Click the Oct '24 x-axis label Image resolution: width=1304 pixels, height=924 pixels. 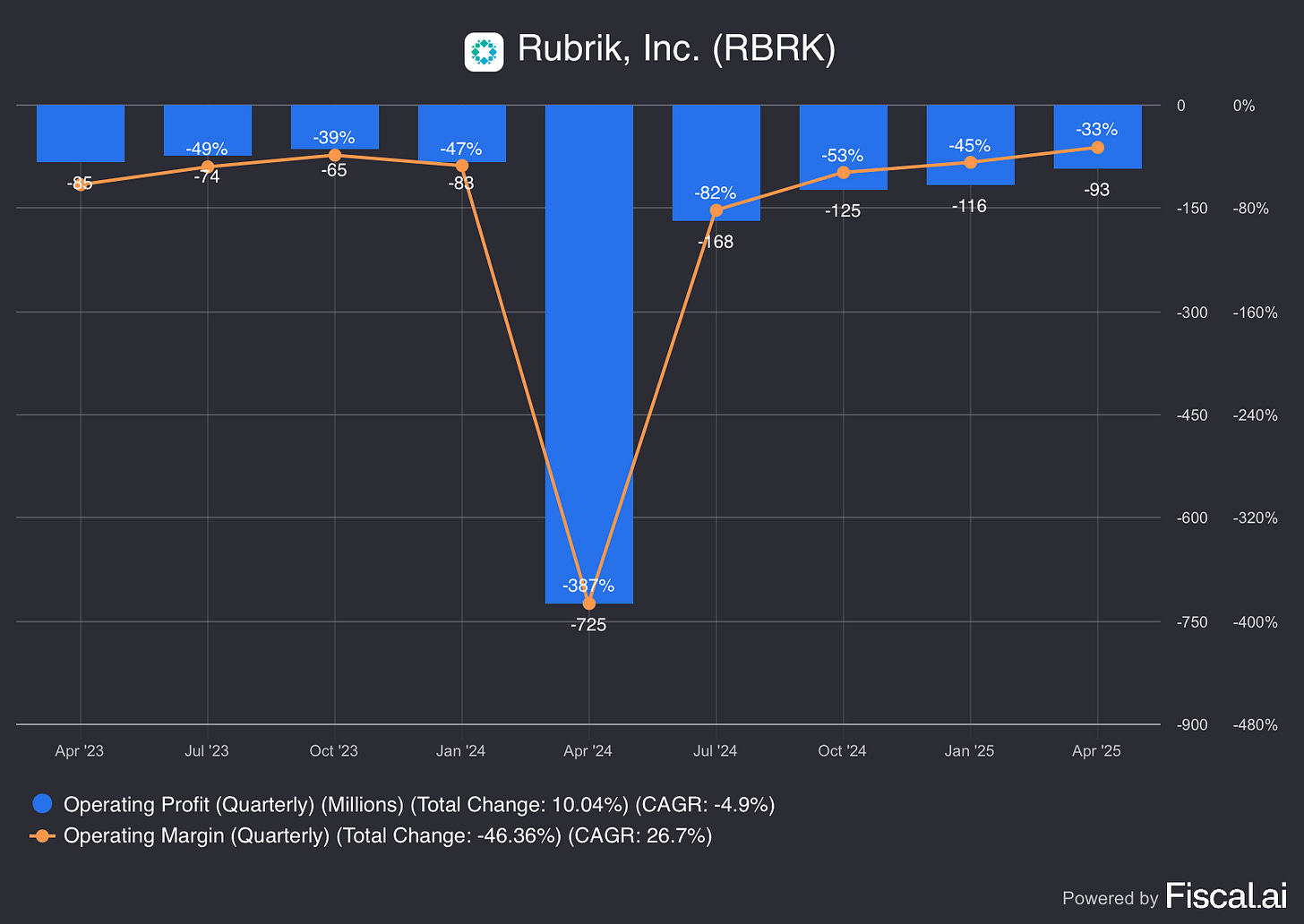[843, 751]
